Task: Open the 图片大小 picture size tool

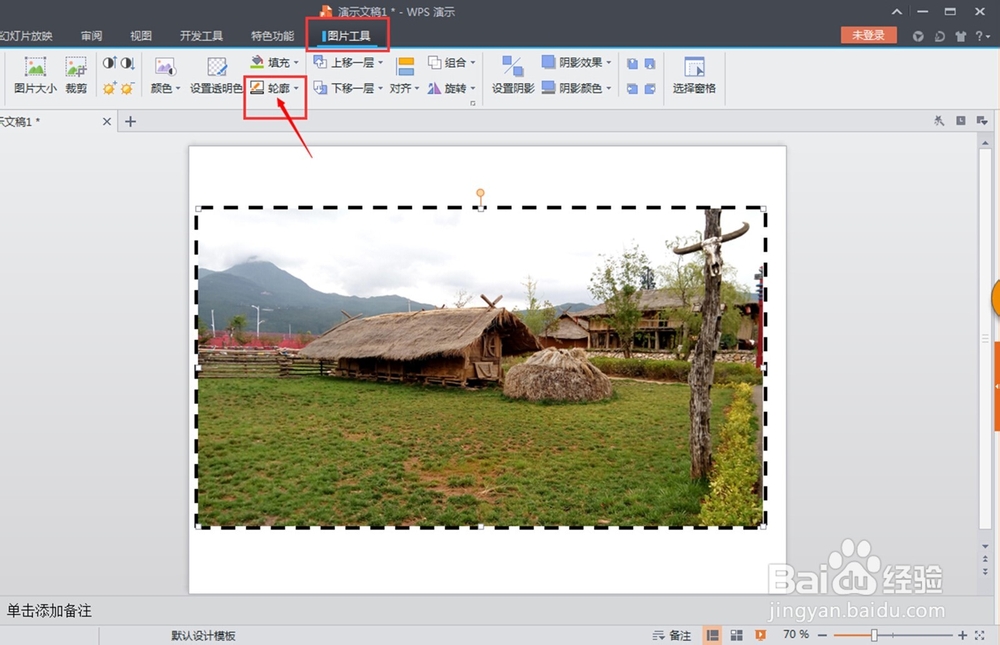Action: click(35, 75)
